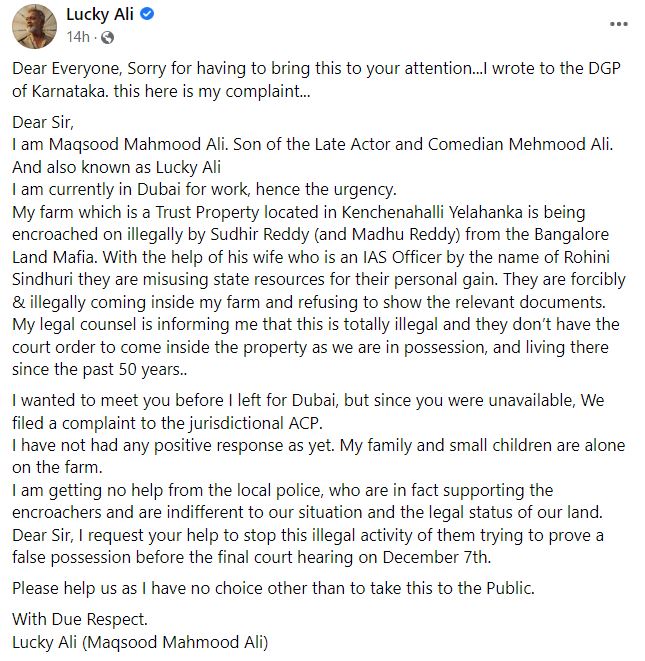
Task: Click the globe public-audience icon
Action: (x=108, y=38)
